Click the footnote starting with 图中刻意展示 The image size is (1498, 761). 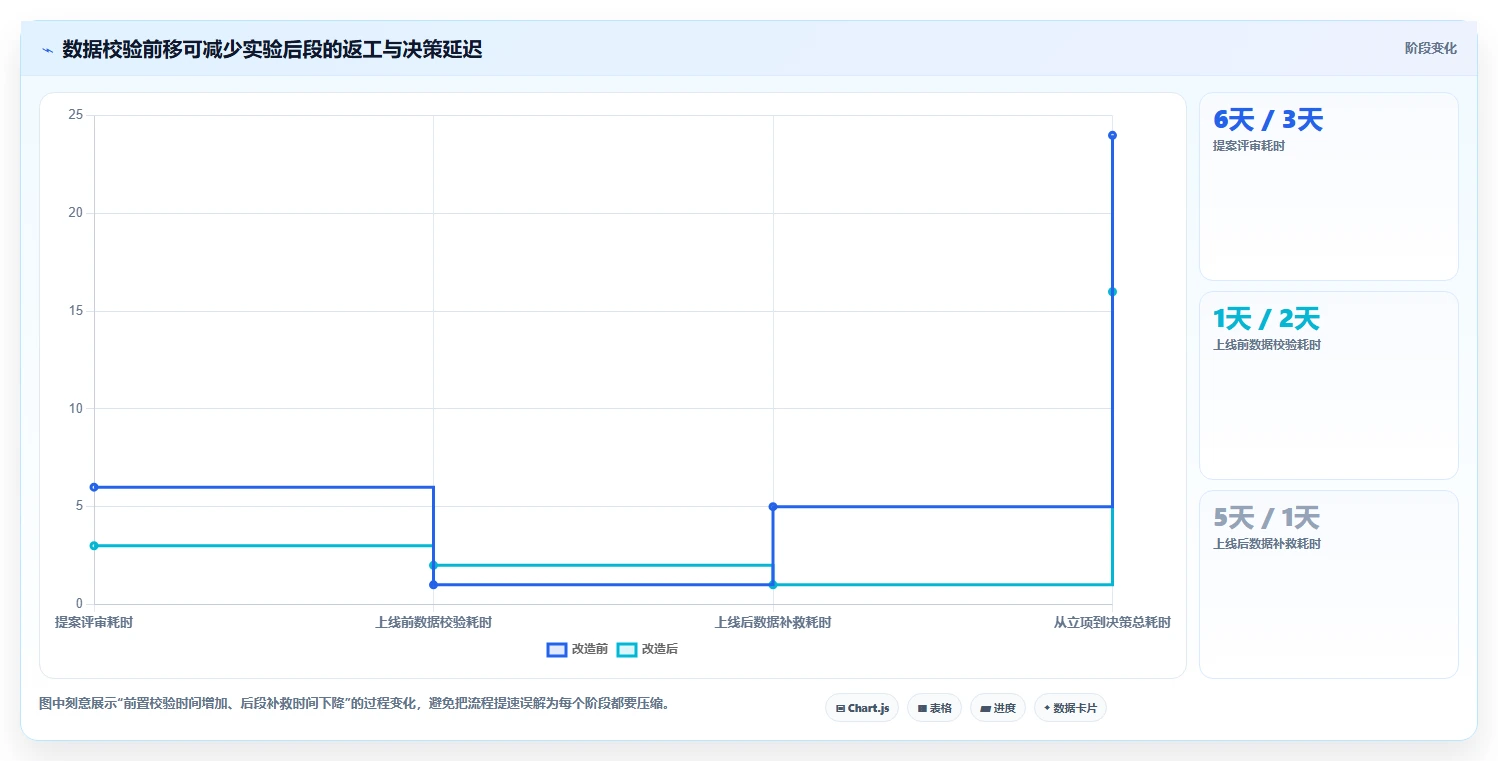354,703
